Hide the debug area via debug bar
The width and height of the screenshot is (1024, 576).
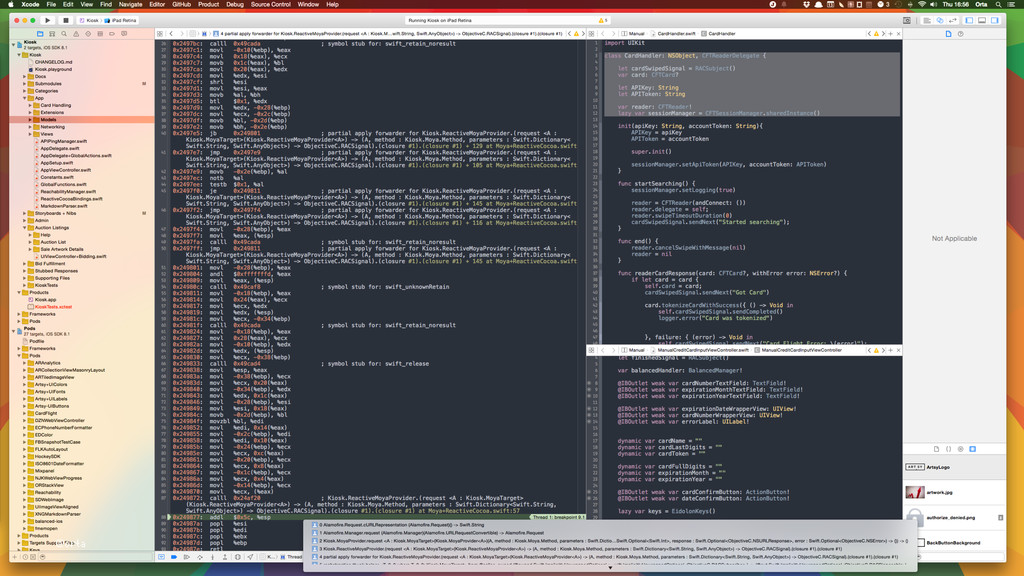tap(161, 557)
